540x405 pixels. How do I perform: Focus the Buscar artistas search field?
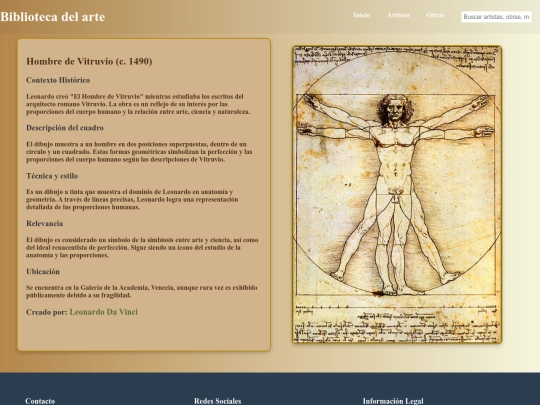(x=496, y=17)
